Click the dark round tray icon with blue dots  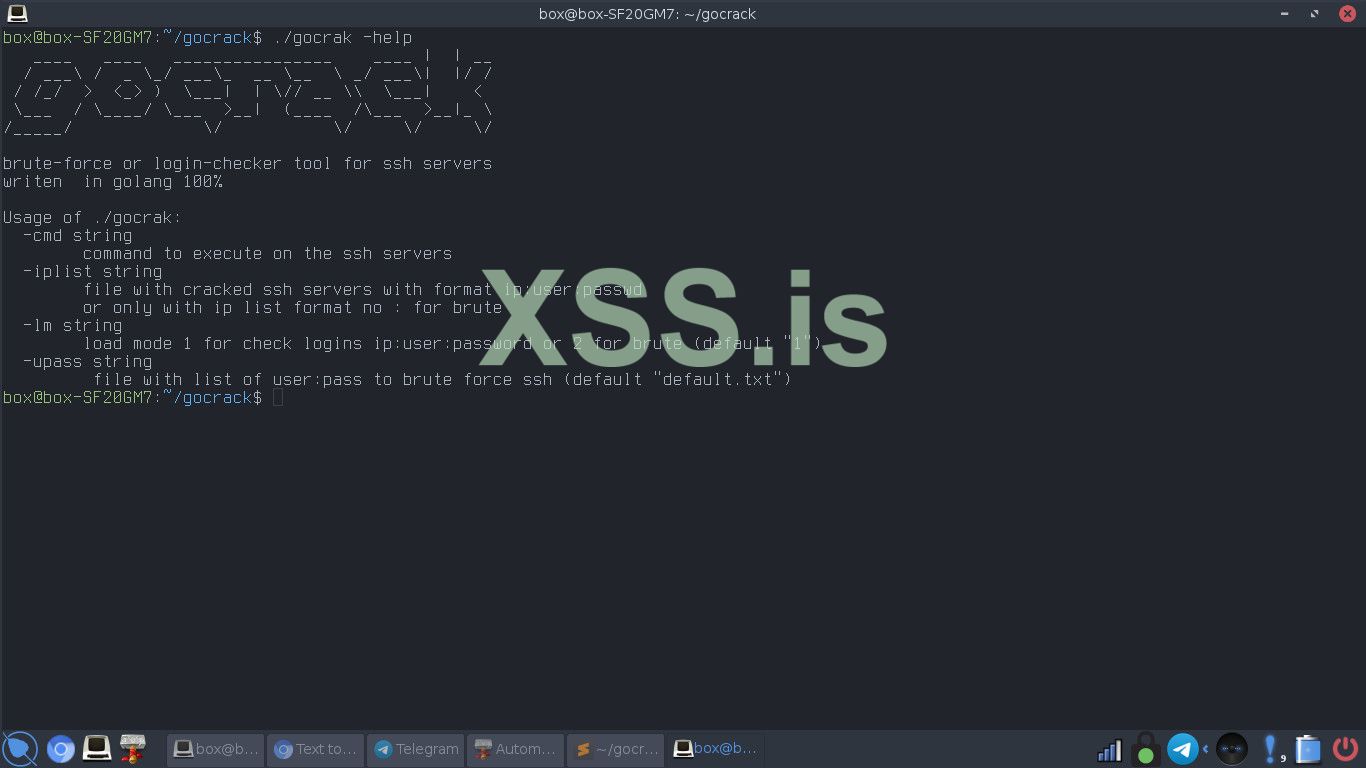pos(1232,749)
